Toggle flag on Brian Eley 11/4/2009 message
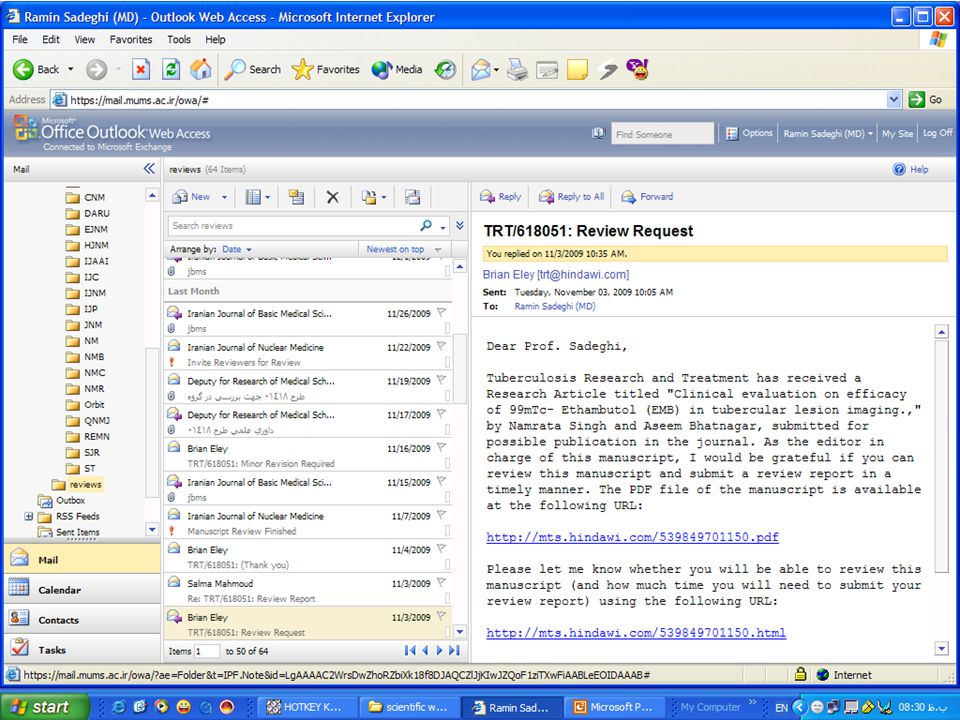This screenshot has height=720, width=960. click(441, 549)
